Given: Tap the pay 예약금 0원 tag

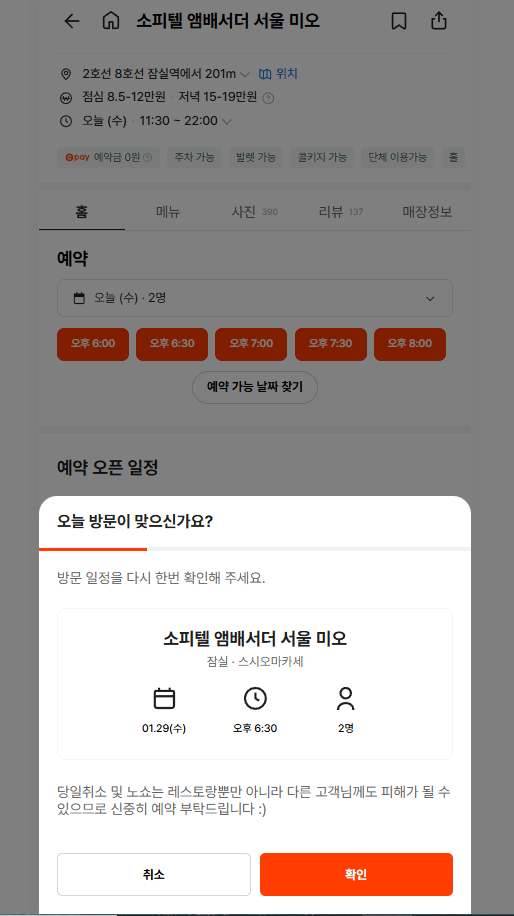Looking at the screenshot, I should pyautogui.click(x=108, y=157).
